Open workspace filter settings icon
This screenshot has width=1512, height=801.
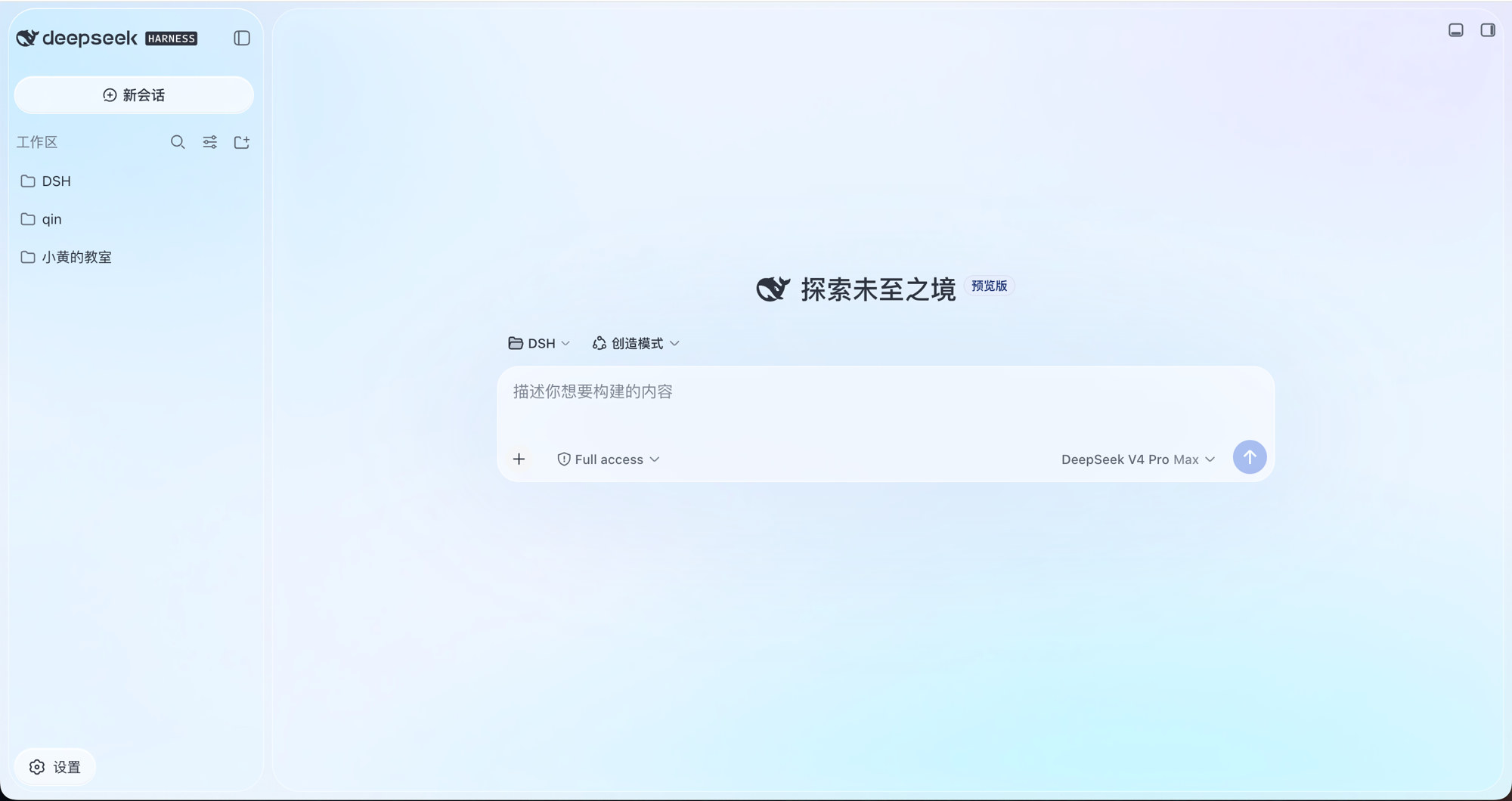pos(210,142)
